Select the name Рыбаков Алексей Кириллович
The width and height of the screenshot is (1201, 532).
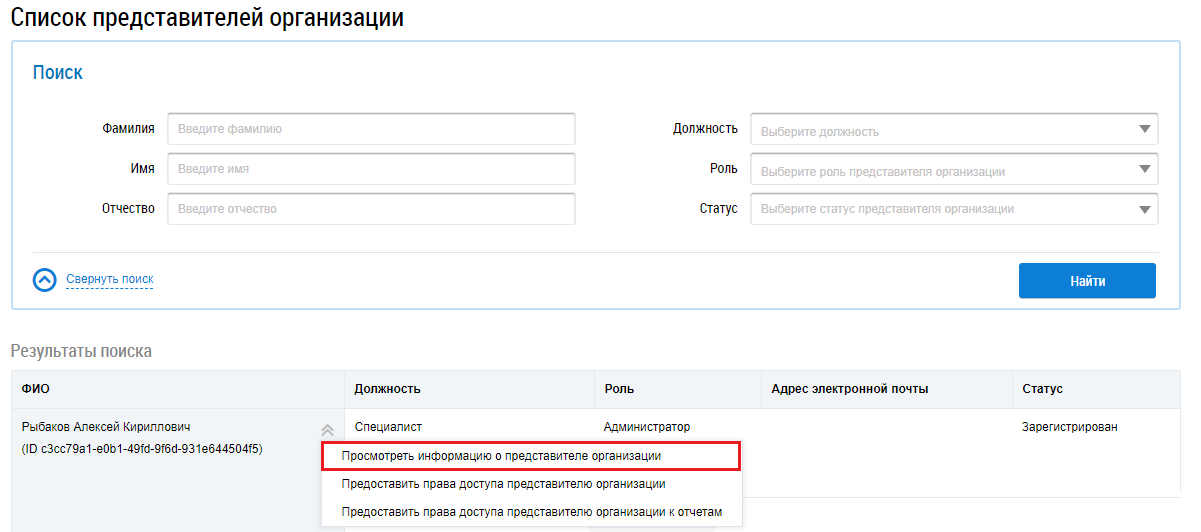pyautogui.click(x=105, y=428)
